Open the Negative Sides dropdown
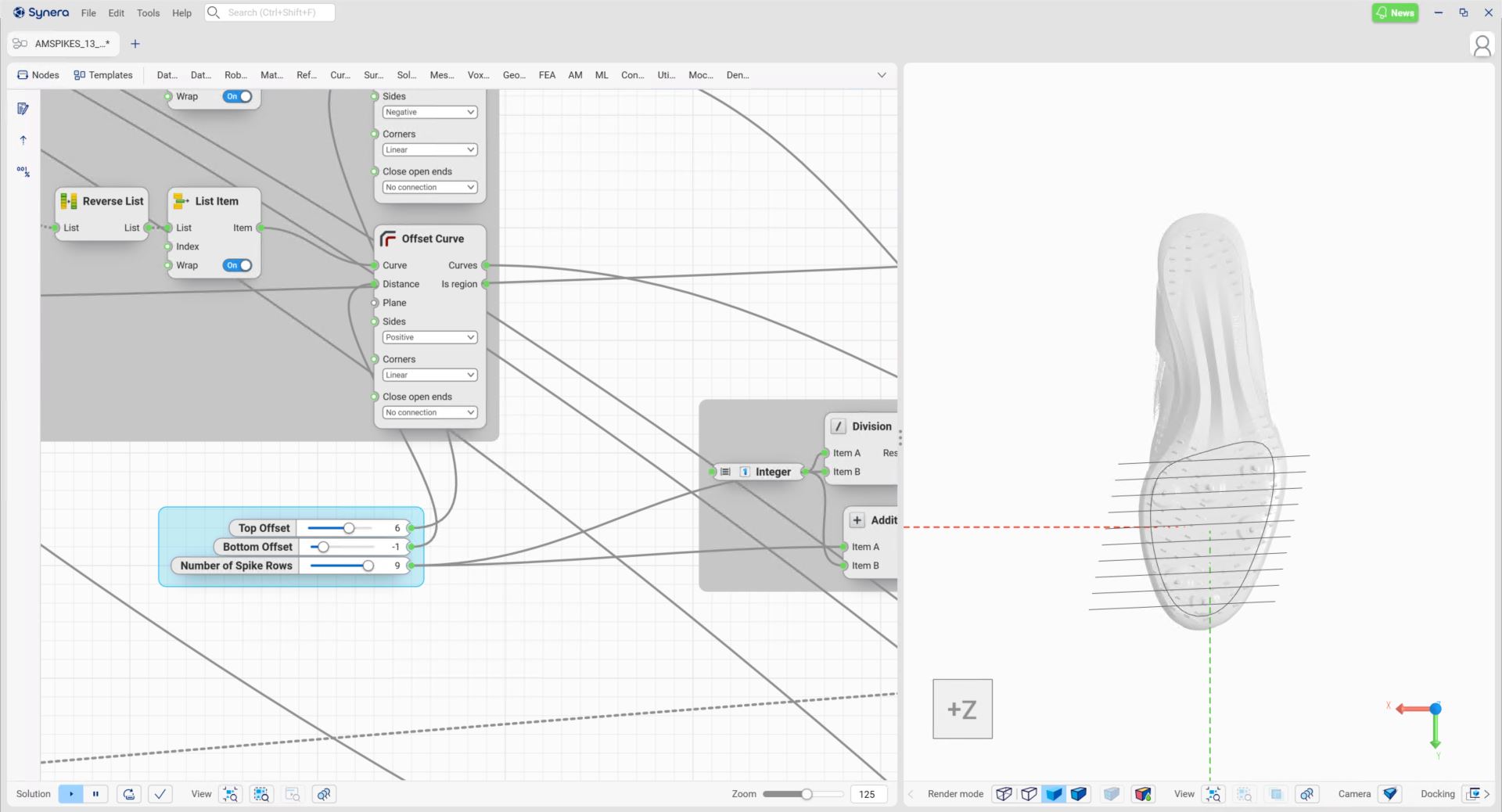Screen dimensions: 1502x812 [x=429, y=112]
